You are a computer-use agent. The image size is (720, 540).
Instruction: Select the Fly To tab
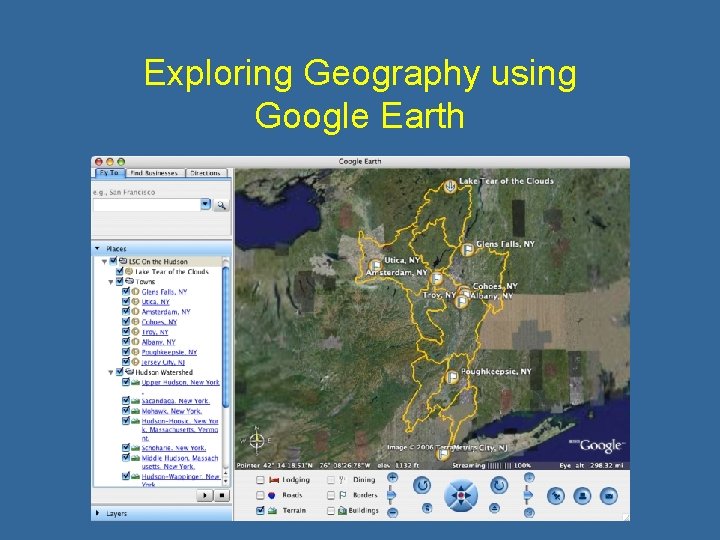[109, 173]
